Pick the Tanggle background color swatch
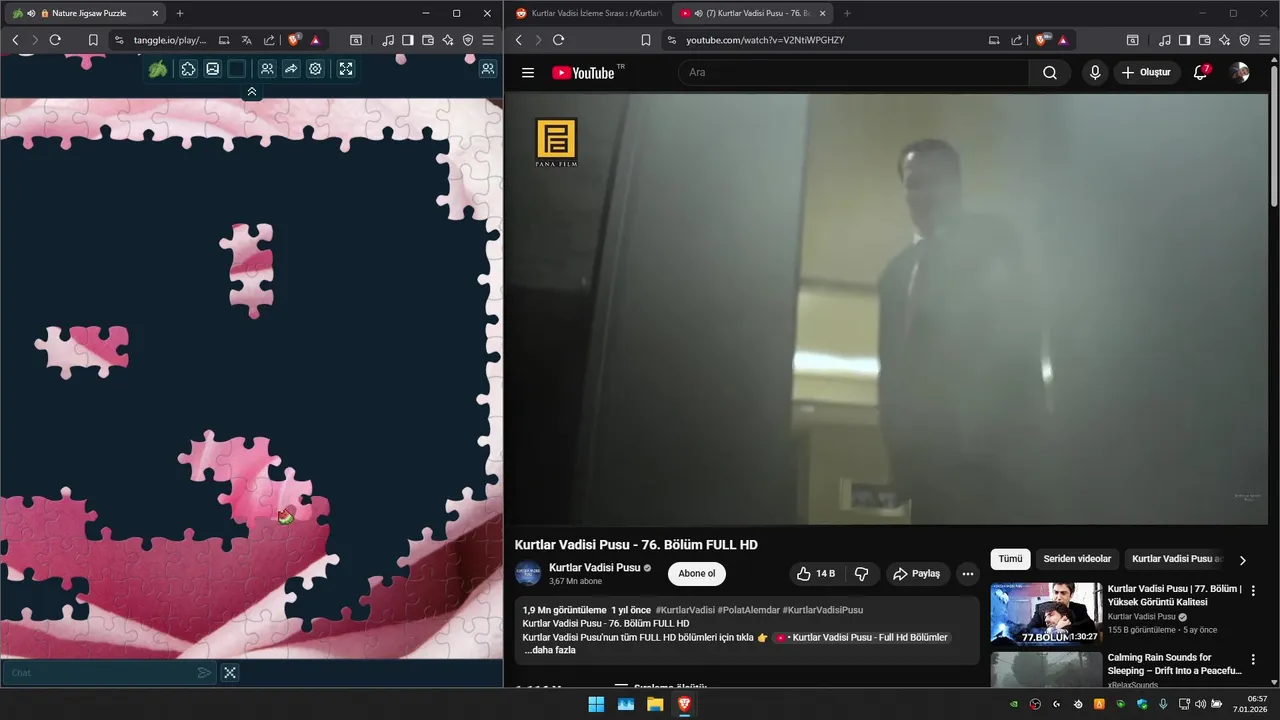This screenshot has height=720, width=1280. click(x=237, y=69)
